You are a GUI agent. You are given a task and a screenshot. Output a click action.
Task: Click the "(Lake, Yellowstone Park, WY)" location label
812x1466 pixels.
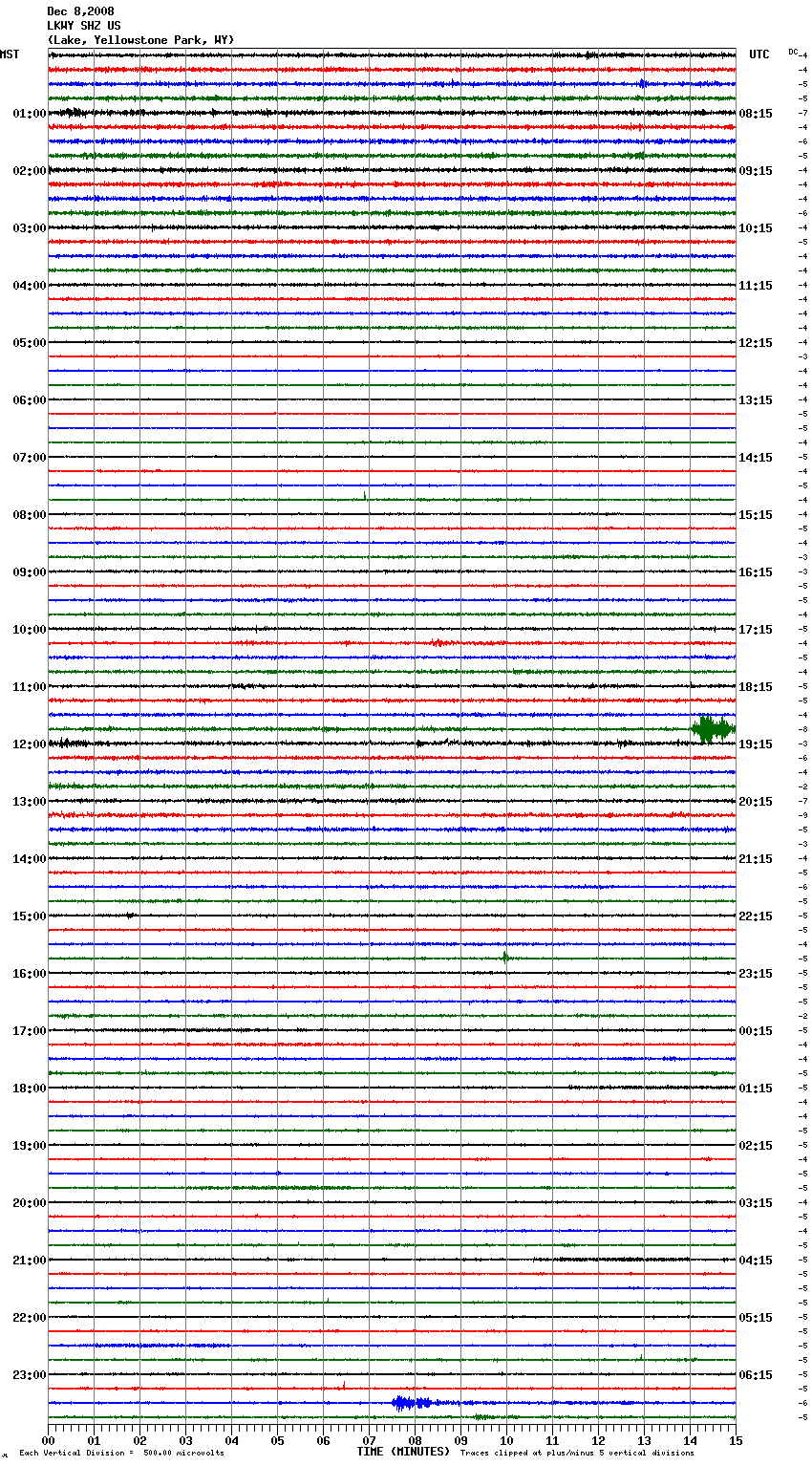pos(140,40)
